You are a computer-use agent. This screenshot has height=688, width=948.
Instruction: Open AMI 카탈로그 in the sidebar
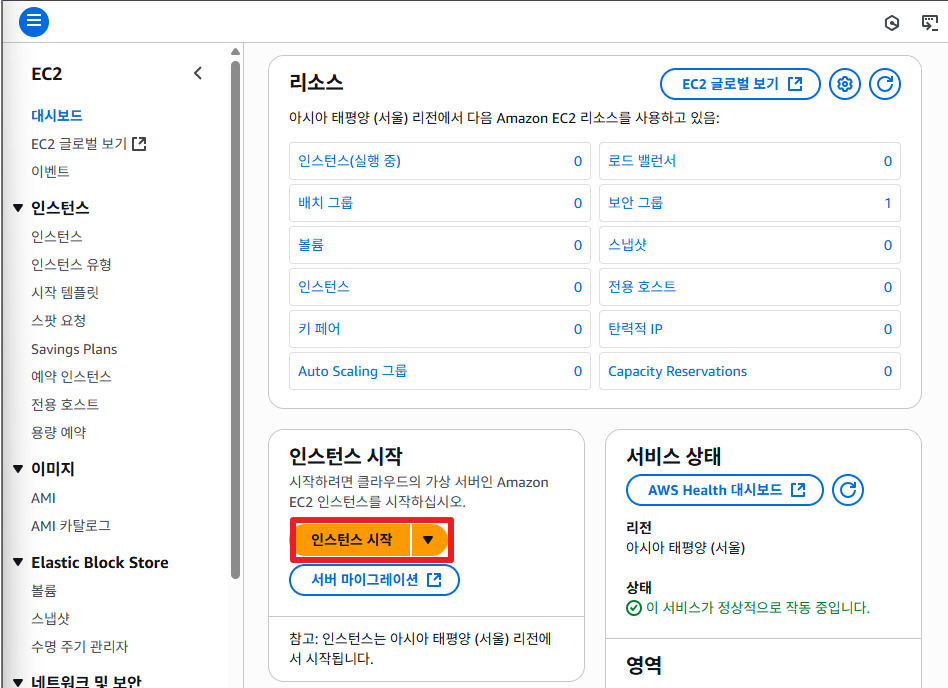coord(71,526)
